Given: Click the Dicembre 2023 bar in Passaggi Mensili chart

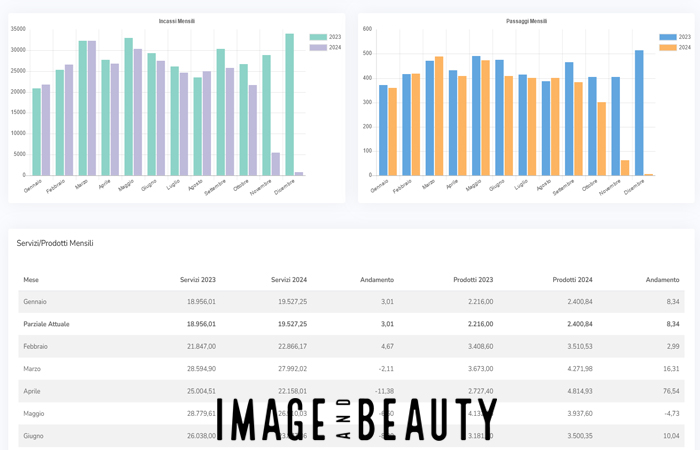Looking at the screenshot, I should [x=639, y=113].
